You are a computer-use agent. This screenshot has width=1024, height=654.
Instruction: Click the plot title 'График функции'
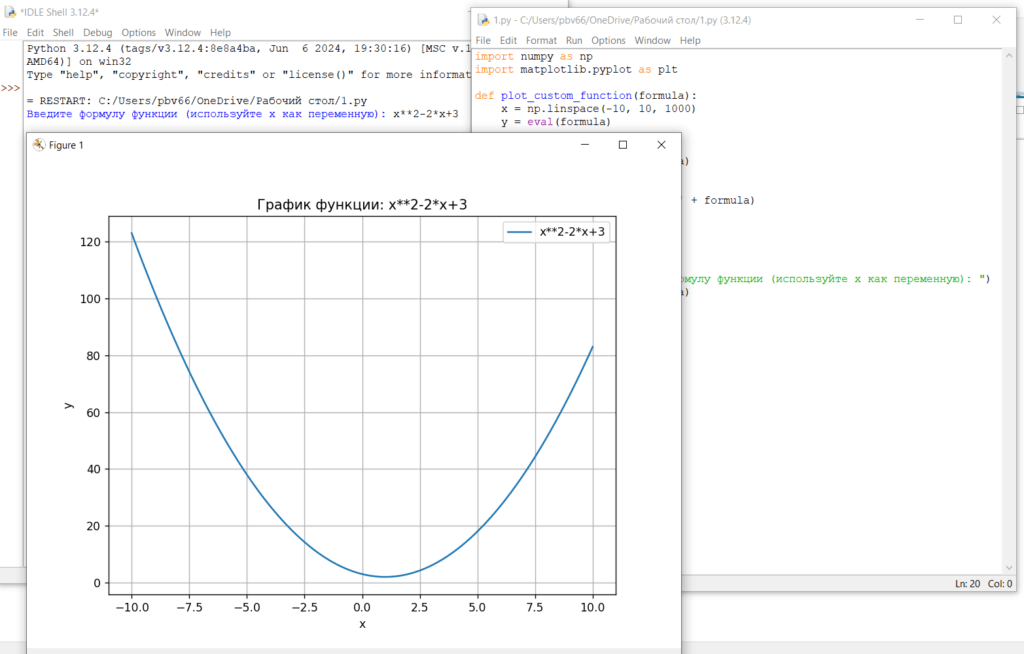(362, 204)
